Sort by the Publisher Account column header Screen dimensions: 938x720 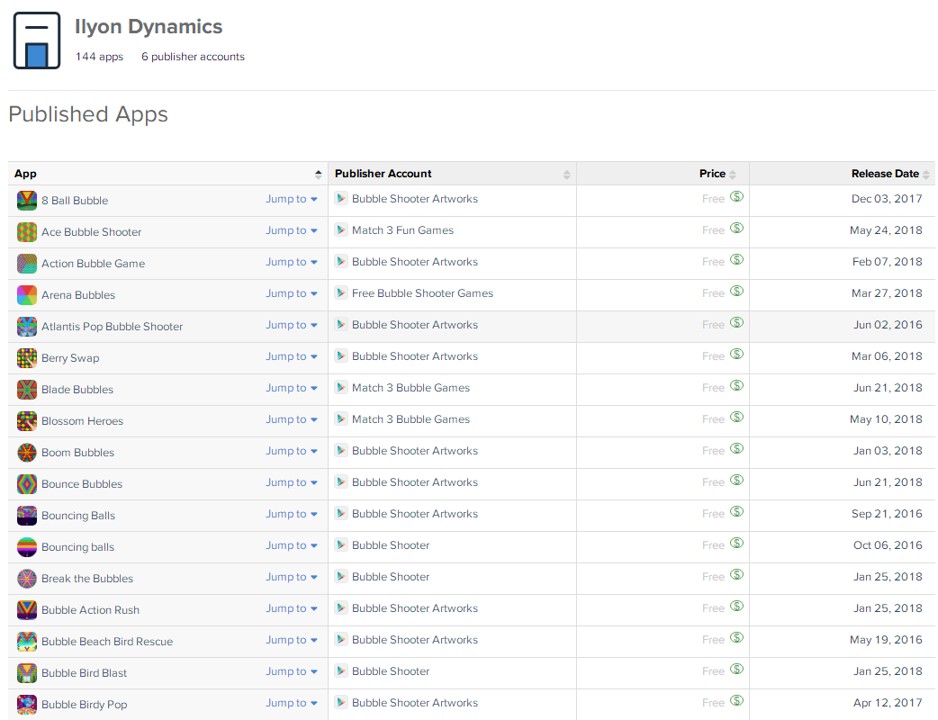click(x=383, y=174)
